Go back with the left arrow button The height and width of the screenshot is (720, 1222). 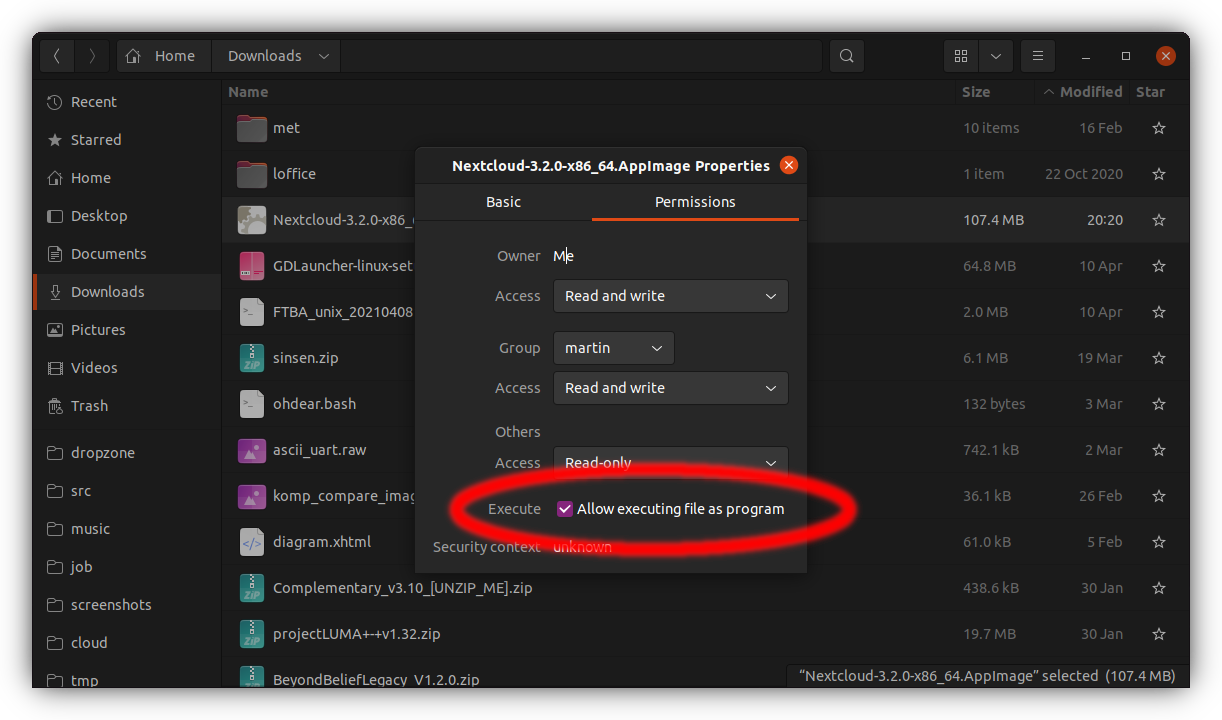click(x=57, y=56)
